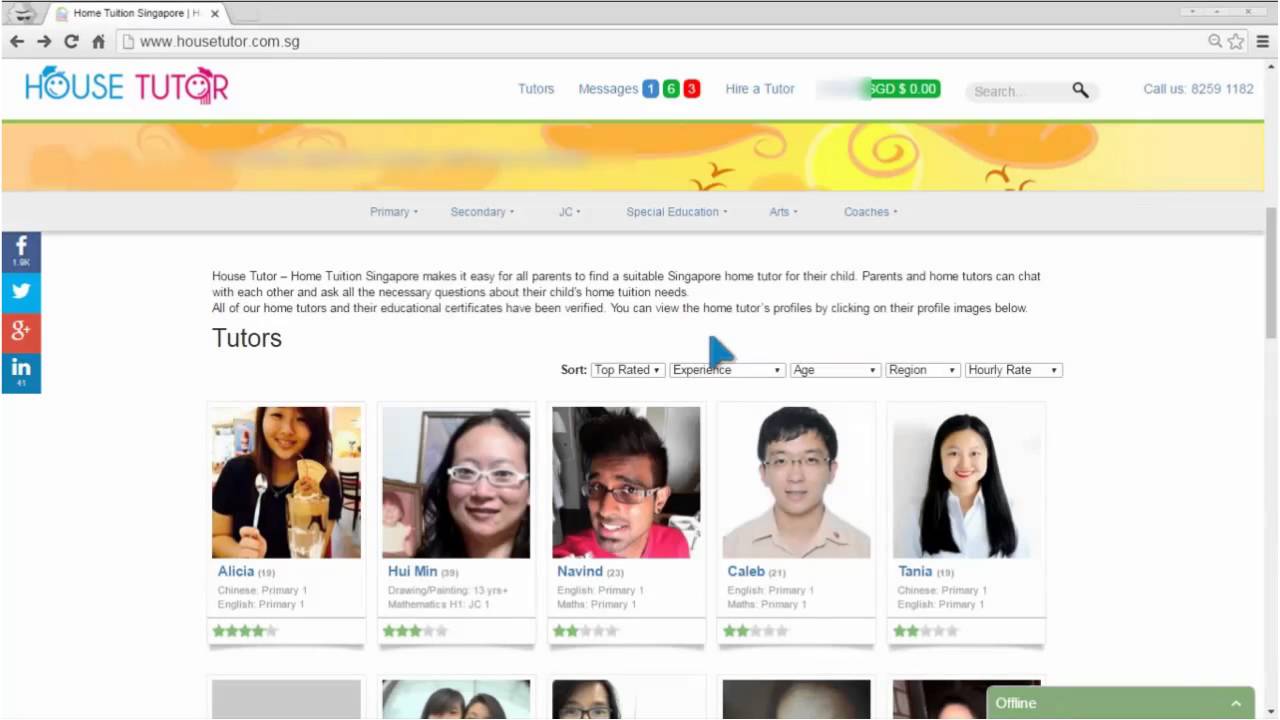Click the 'Tutors' page heading

(247, 338)
